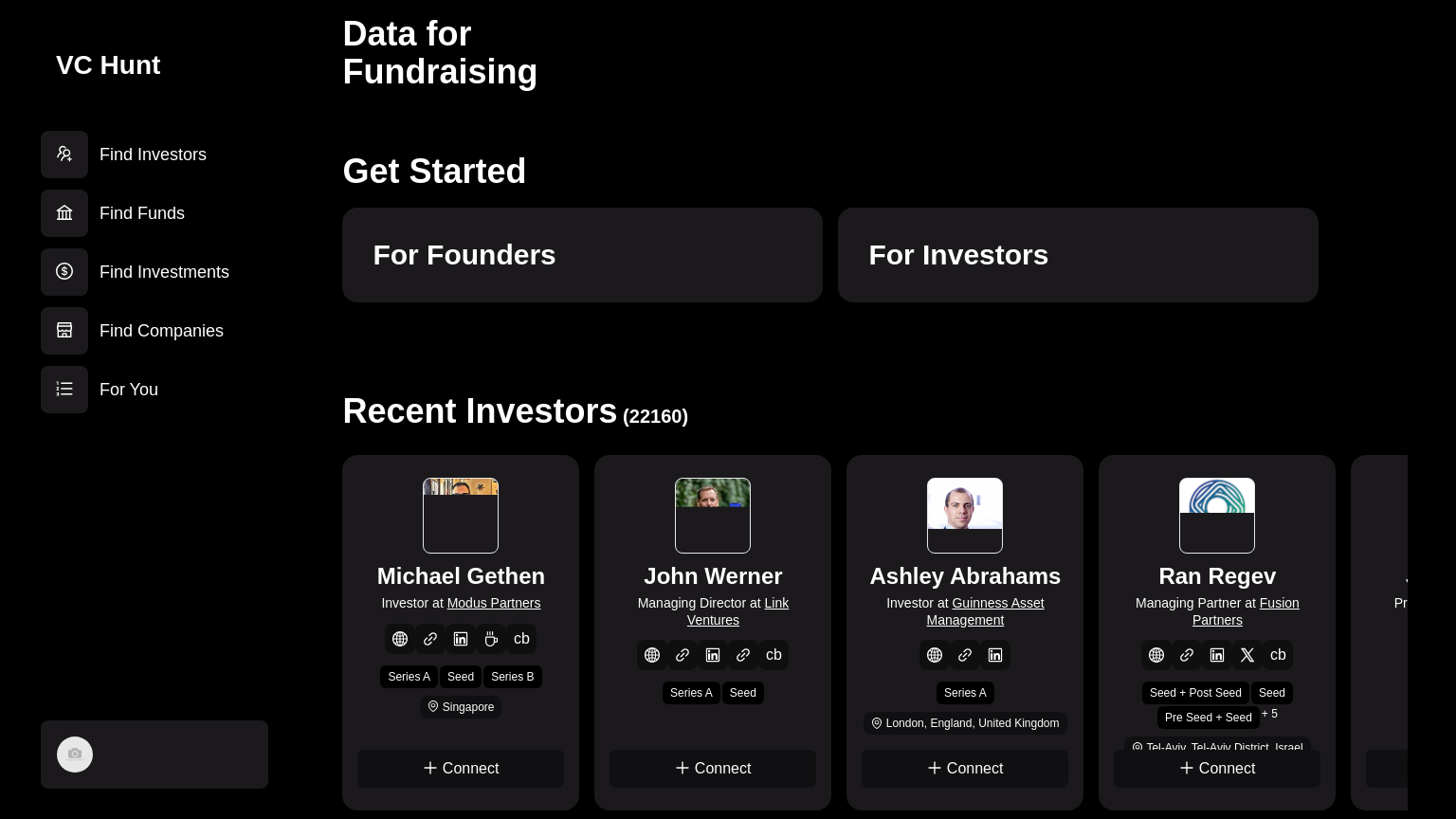Click the Find Companies storefront icon
The height and width of the screenshot is (819, 1456).
click(64, 331)
